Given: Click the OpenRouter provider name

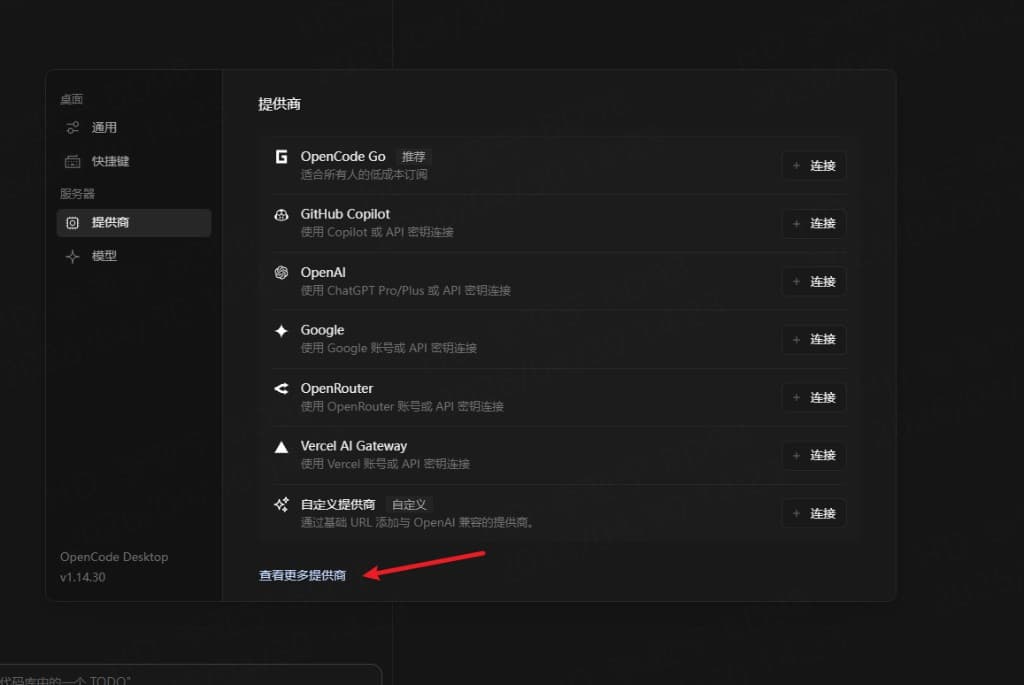Looking at the screenshot, I should tap(336, 389).
